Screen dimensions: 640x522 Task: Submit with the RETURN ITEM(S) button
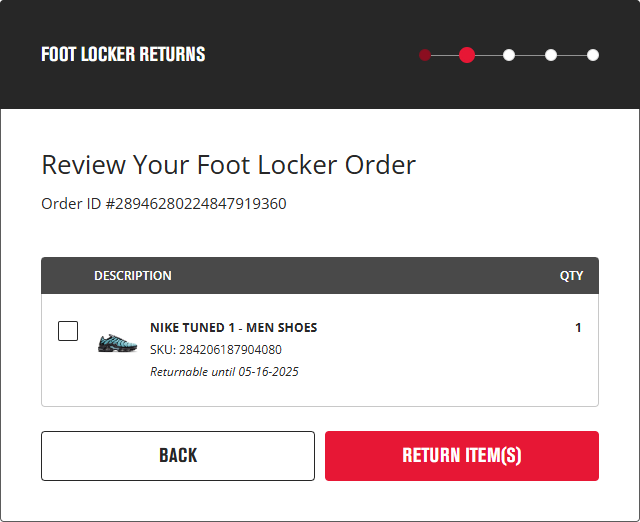462,456
